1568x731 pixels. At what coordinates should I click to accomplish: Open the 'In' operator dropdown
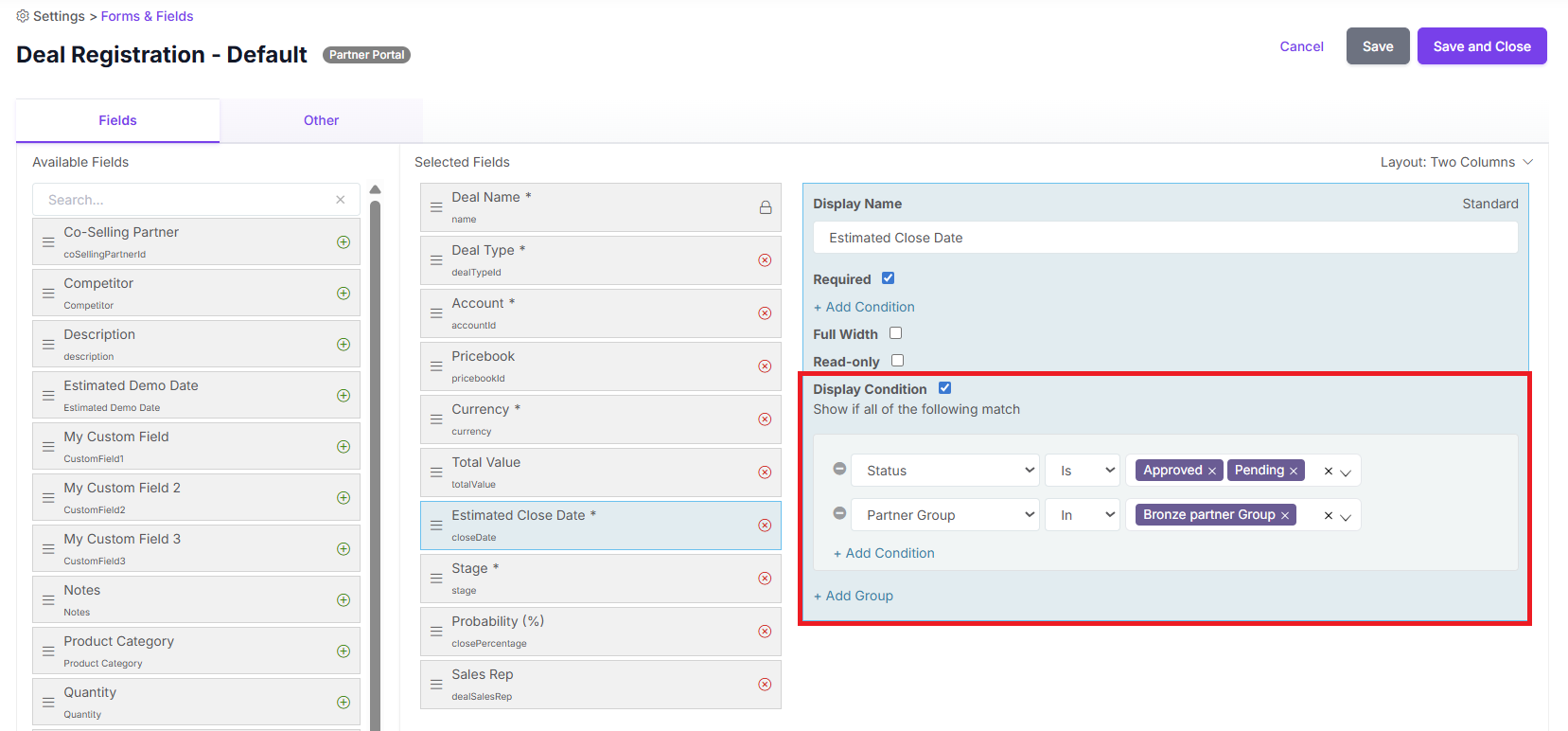(1083, 515)
